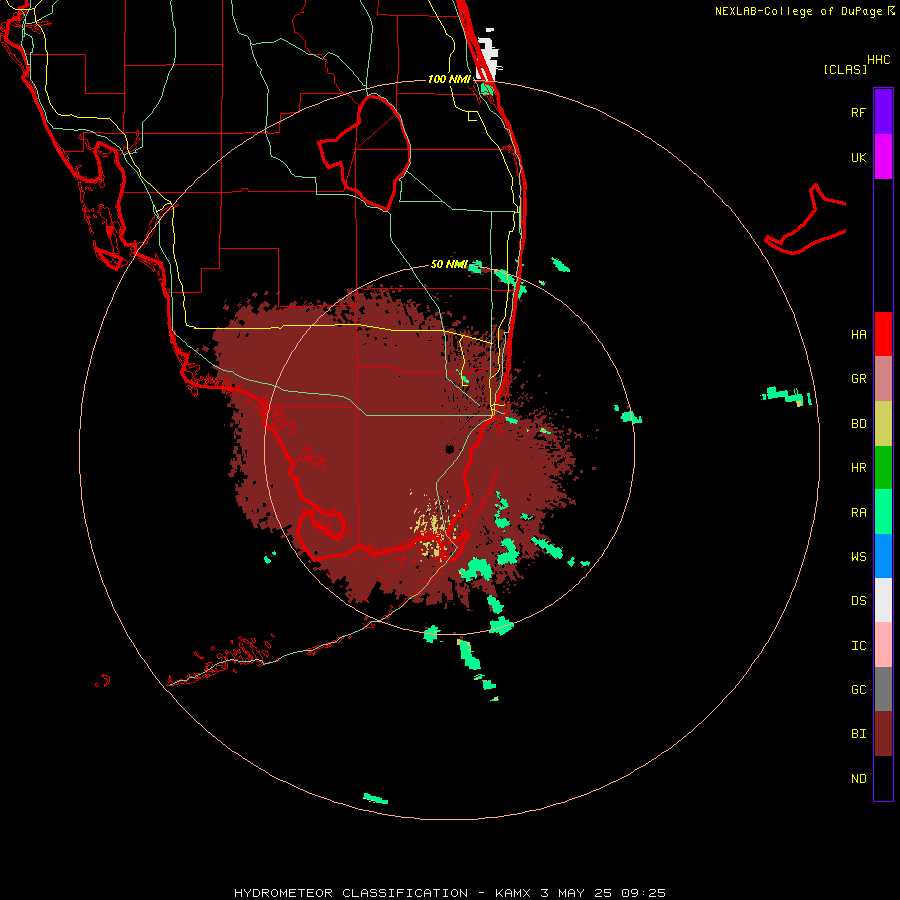This screenshot has width=900, height=900.
Task: Click the 09:25 timestamp
Action: pos(643,893)
